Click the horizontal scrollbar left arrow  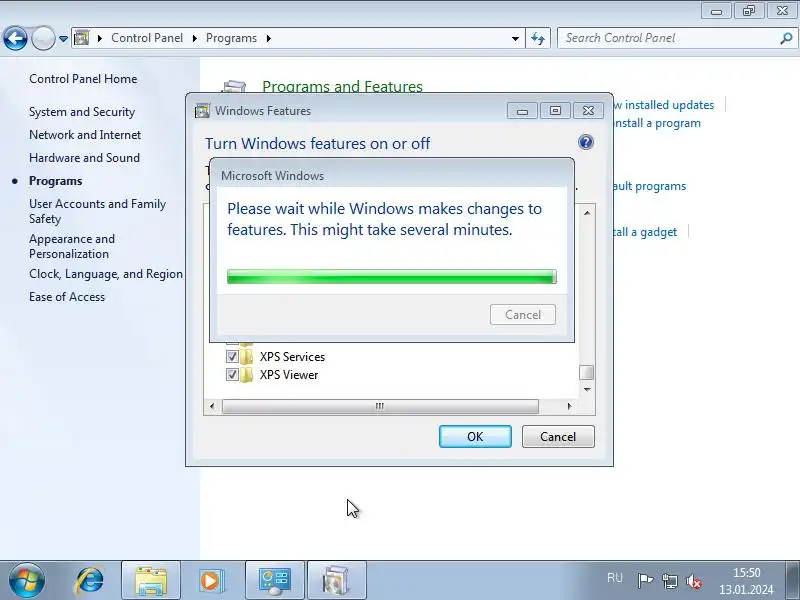point(212,406)
